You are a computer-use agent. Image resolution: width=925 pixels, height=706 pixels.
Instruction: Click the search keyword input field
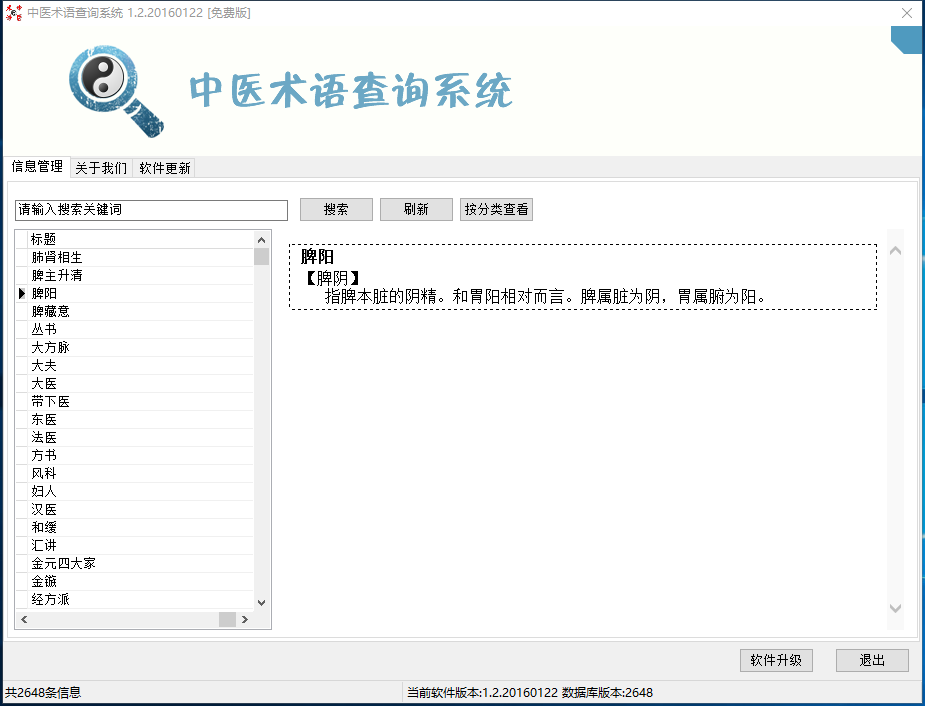click(x=150, y=211)
